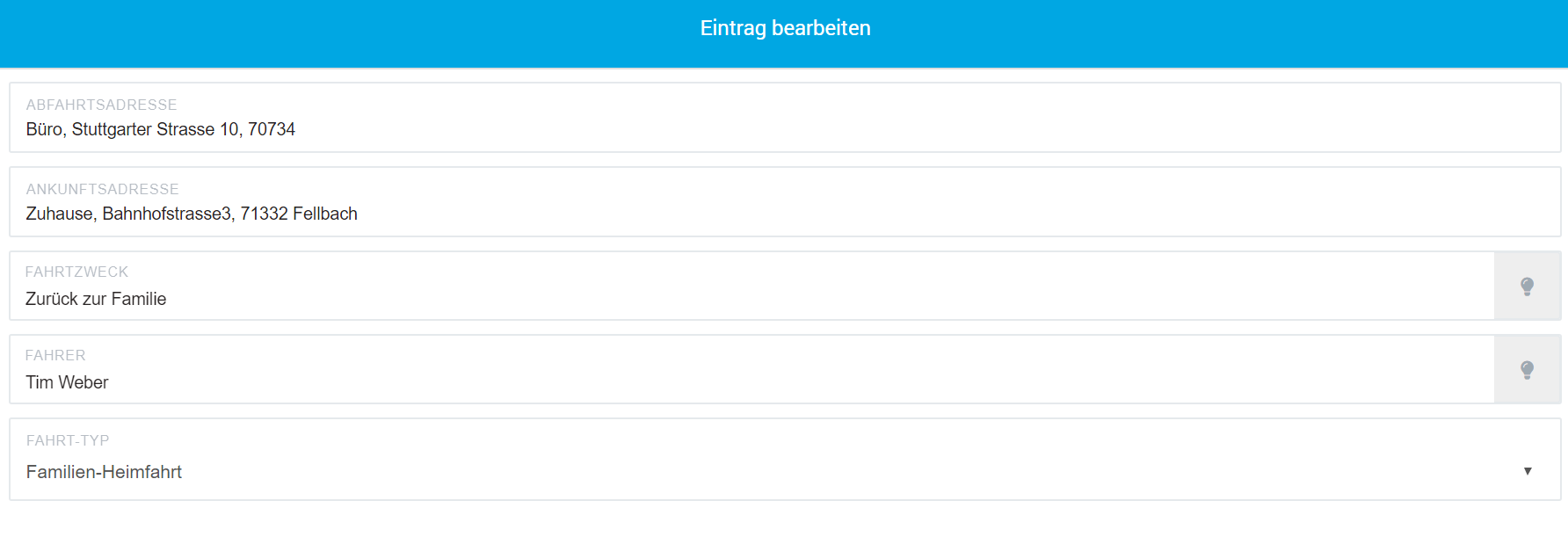Click into the Fahrtzweck text 'Zurück zur Familie'

pos(96,299)
